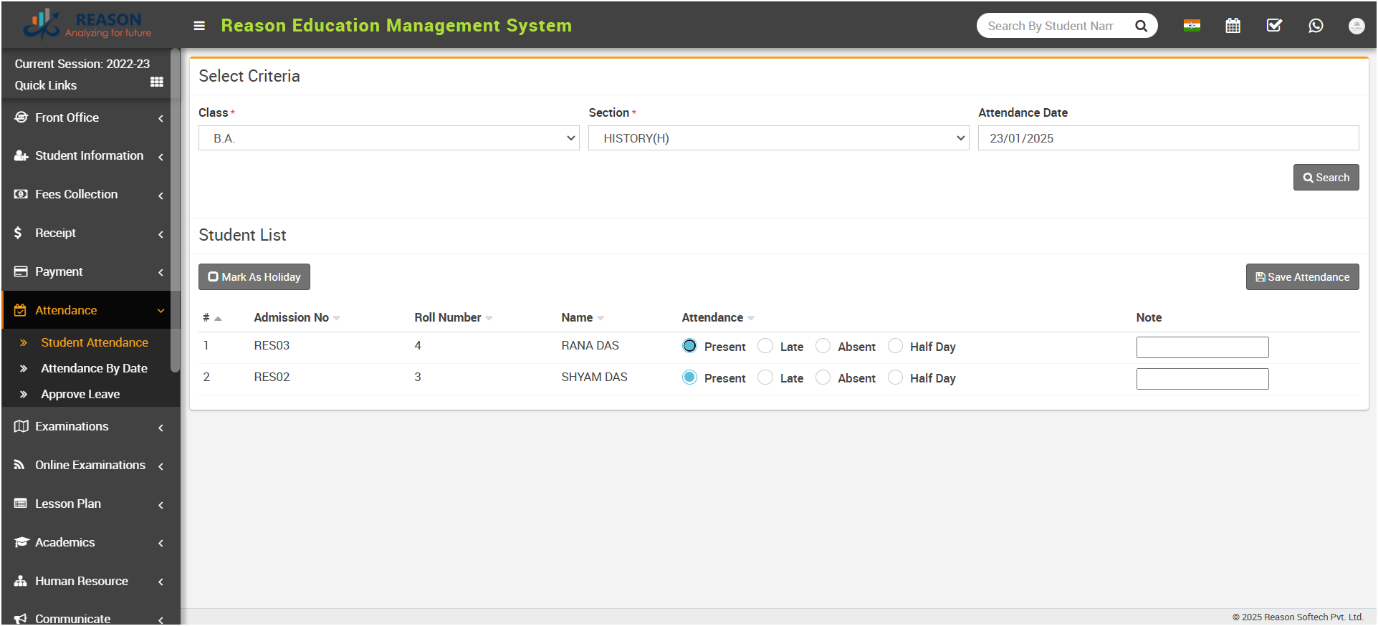Open Attendance By Date submenu item

pos(94,368)
